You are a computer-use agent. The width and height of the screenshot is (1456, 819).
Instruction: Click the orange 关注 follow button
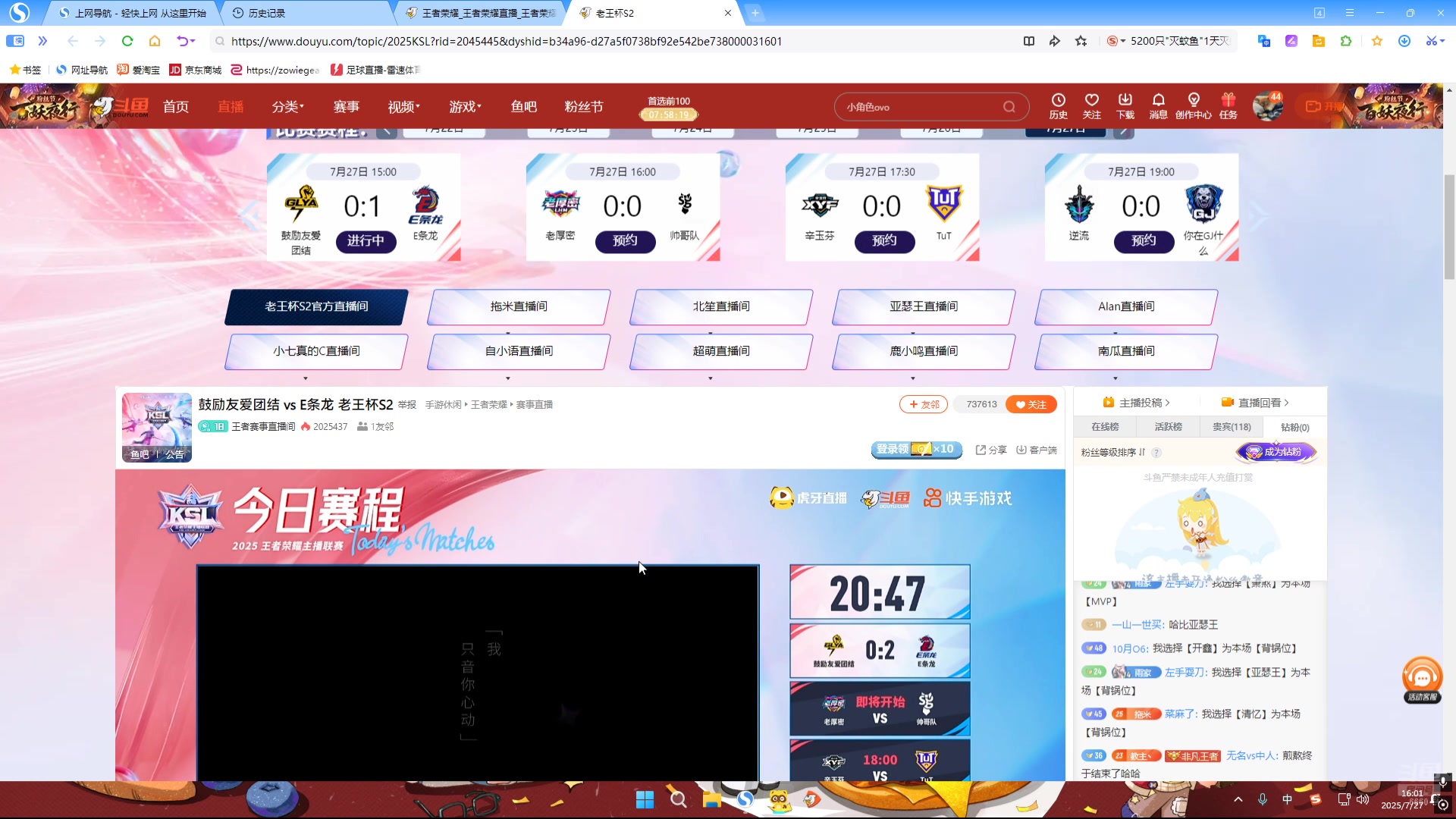(1031, 404)
